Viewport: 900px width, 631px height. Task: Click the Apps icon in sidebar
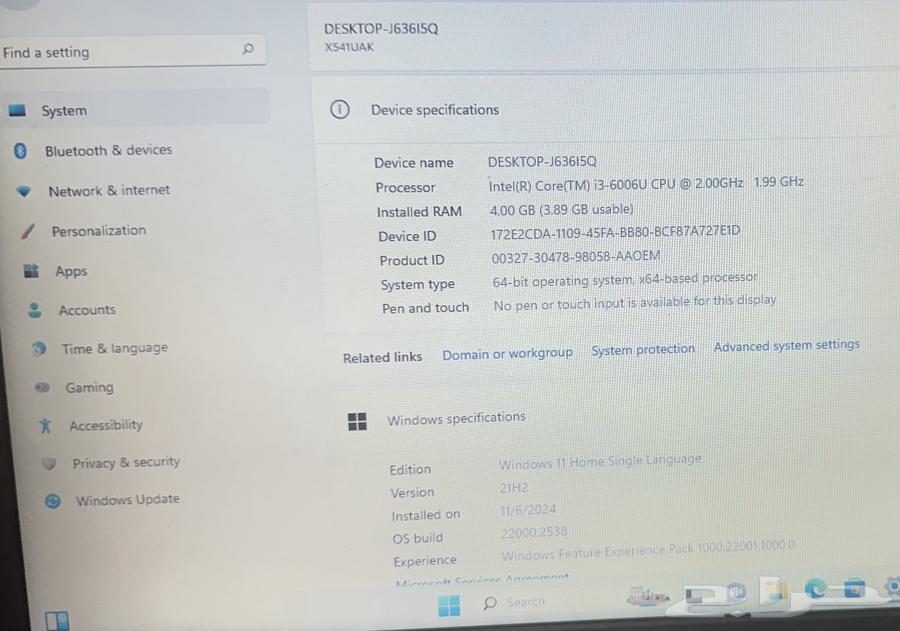click(x=31, y=270)
